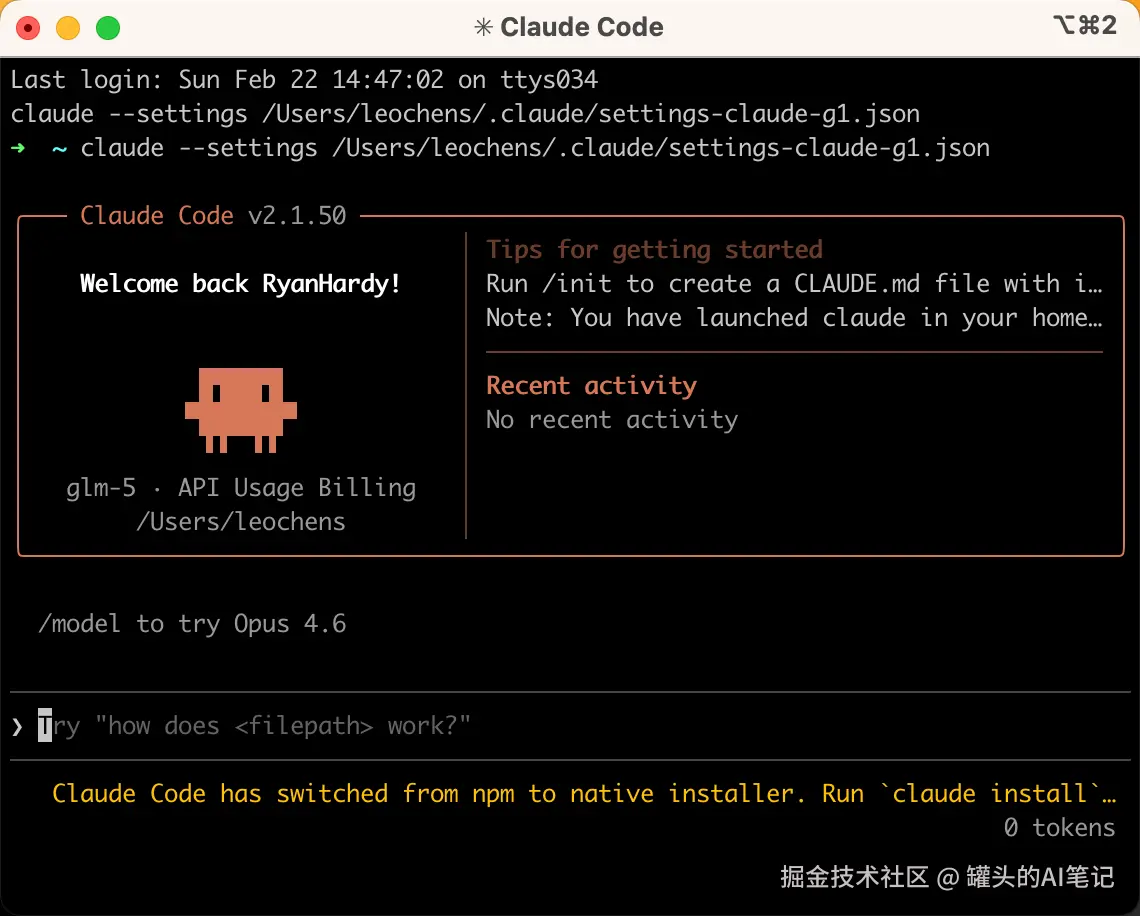Click the "No recent activity" text

[x=612, y=419]
